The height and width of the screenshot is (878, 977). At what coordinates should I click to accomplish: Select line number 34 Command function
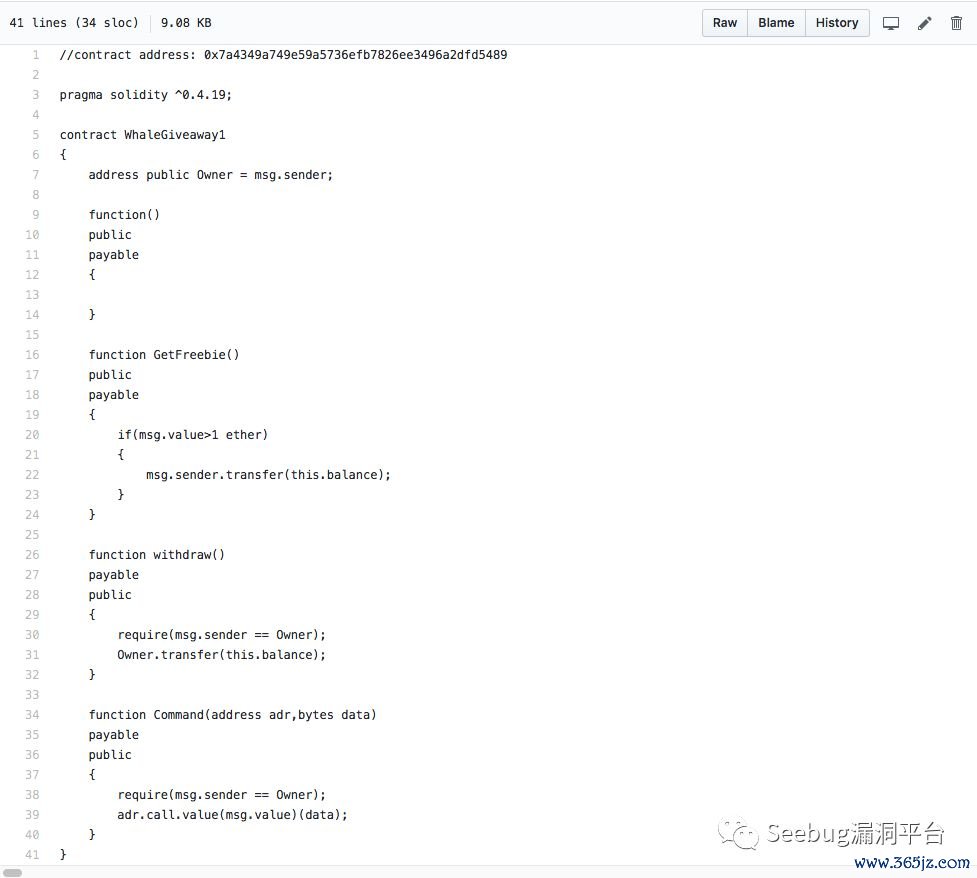33,715
